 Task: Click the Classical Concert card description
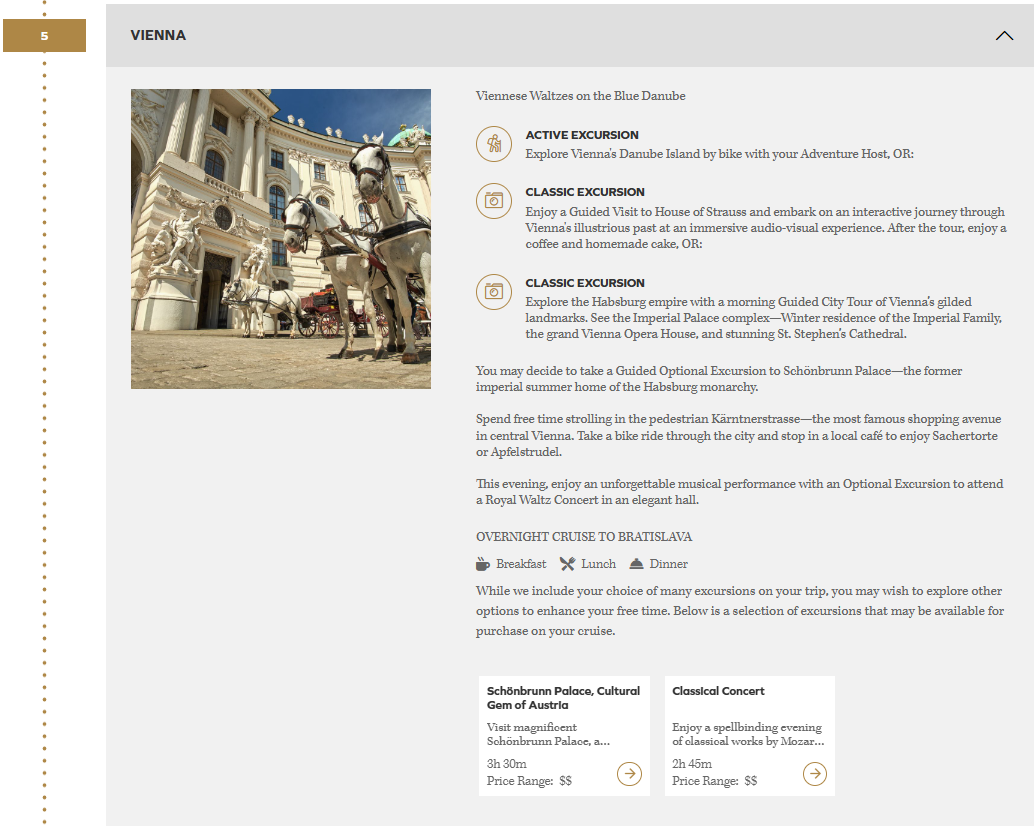coord(748,735)
